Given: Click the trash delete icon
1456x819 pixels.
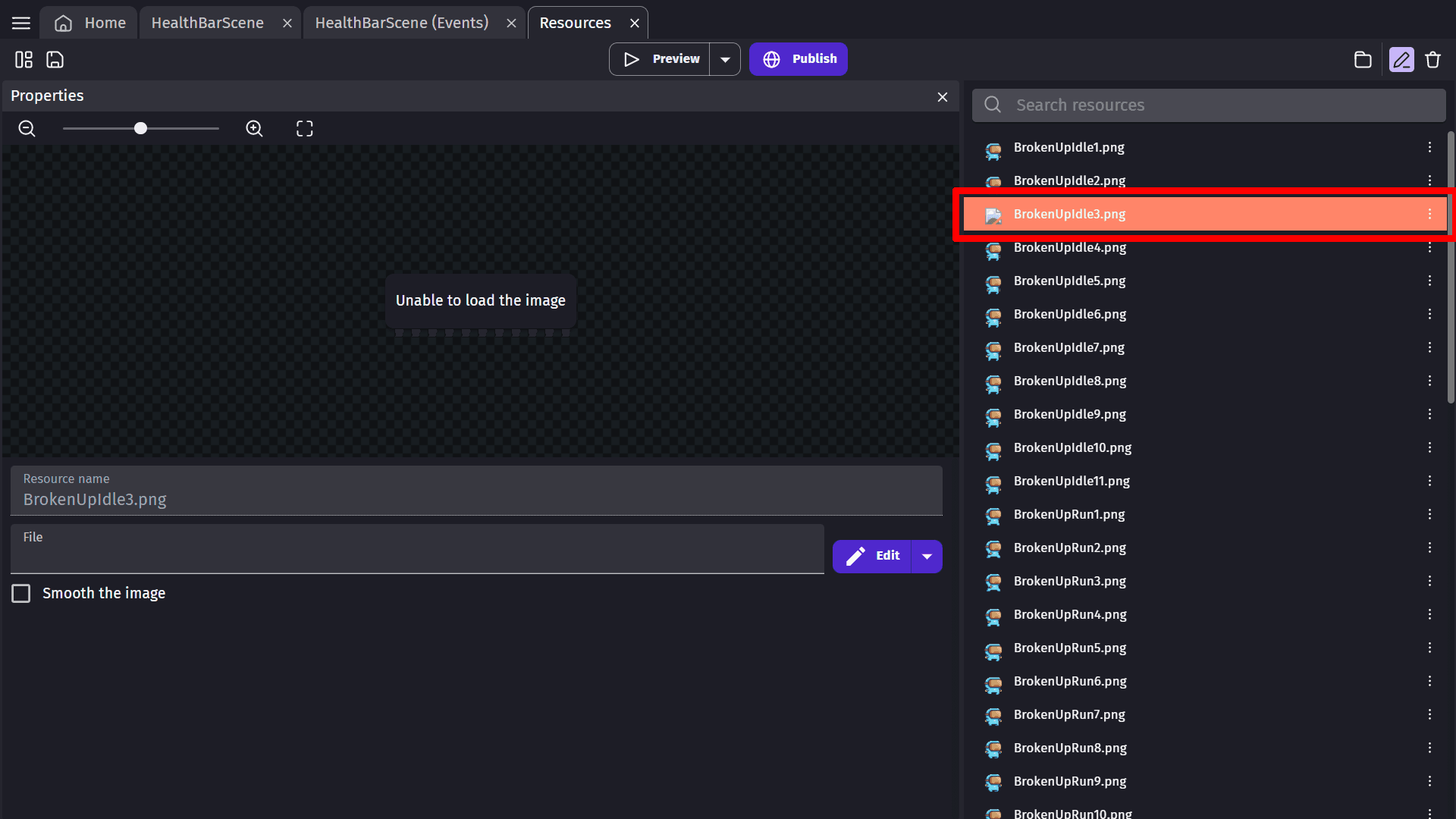Looking at the screenshot, I should click(x=1432, y=59).
